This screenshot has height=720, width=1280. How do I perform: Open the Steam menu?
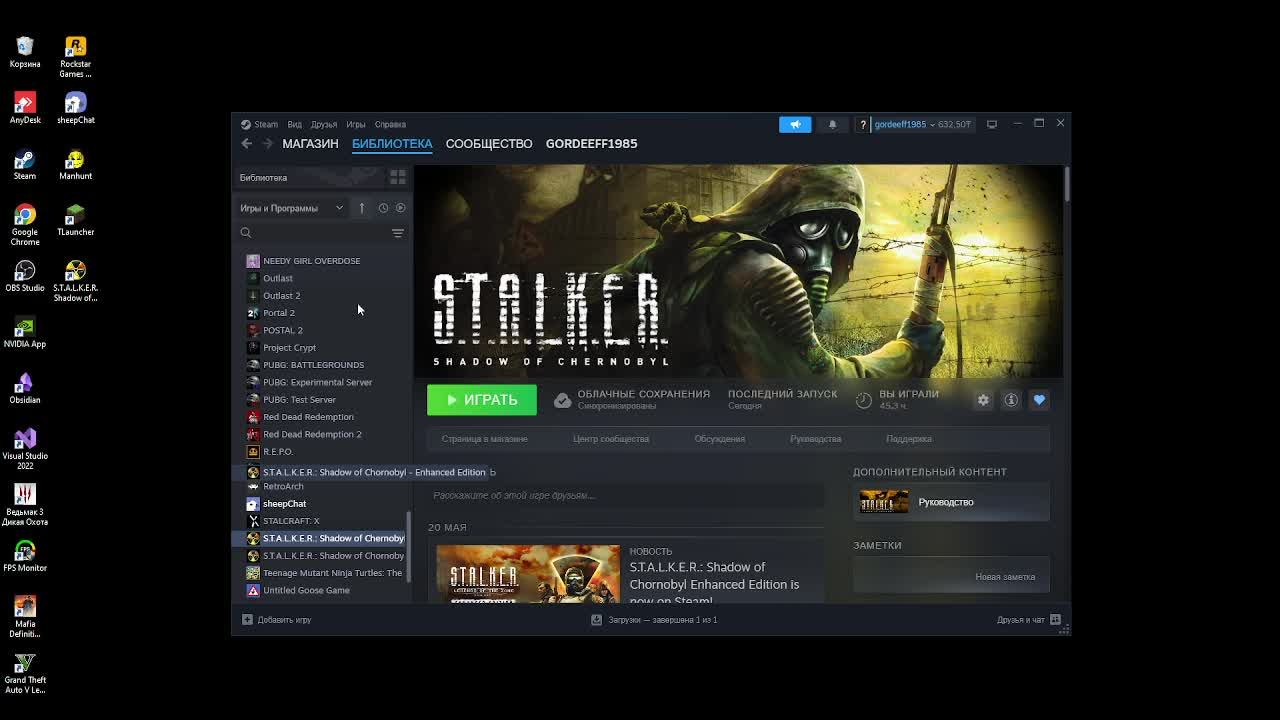pos(260,124)
